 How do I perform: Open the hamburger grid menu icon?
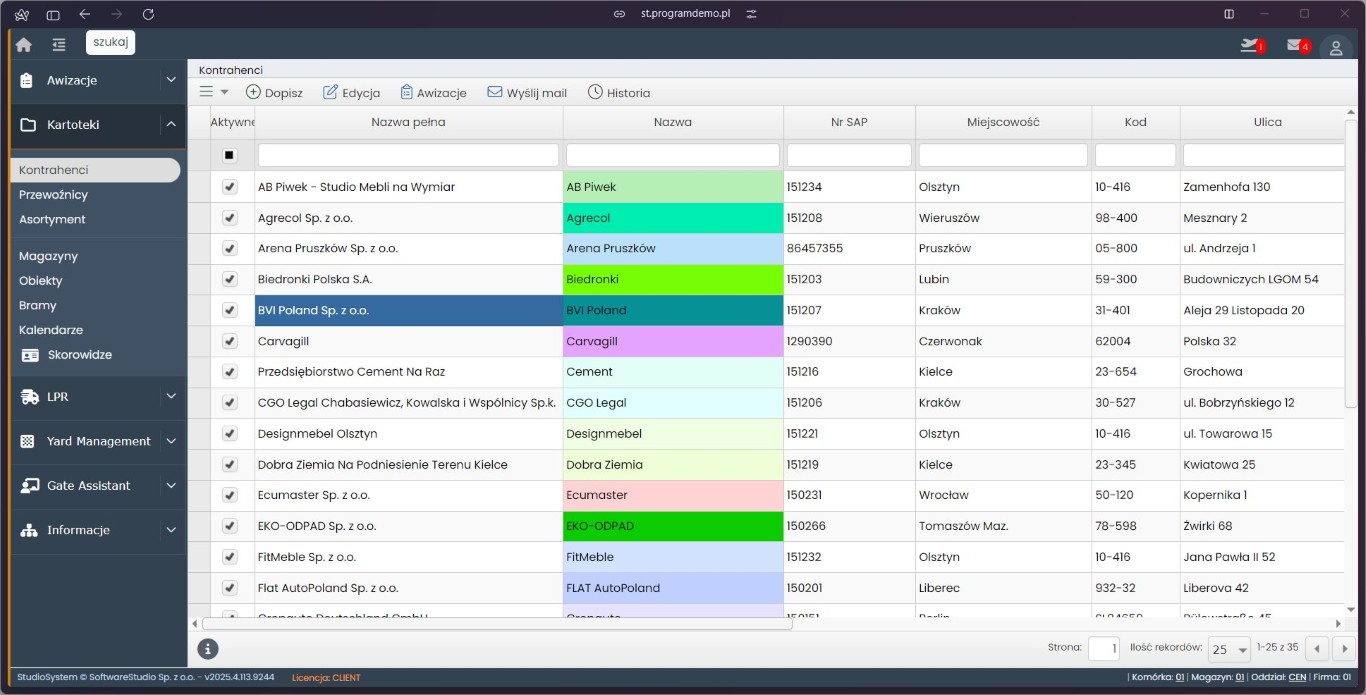(x=206, y=92)
